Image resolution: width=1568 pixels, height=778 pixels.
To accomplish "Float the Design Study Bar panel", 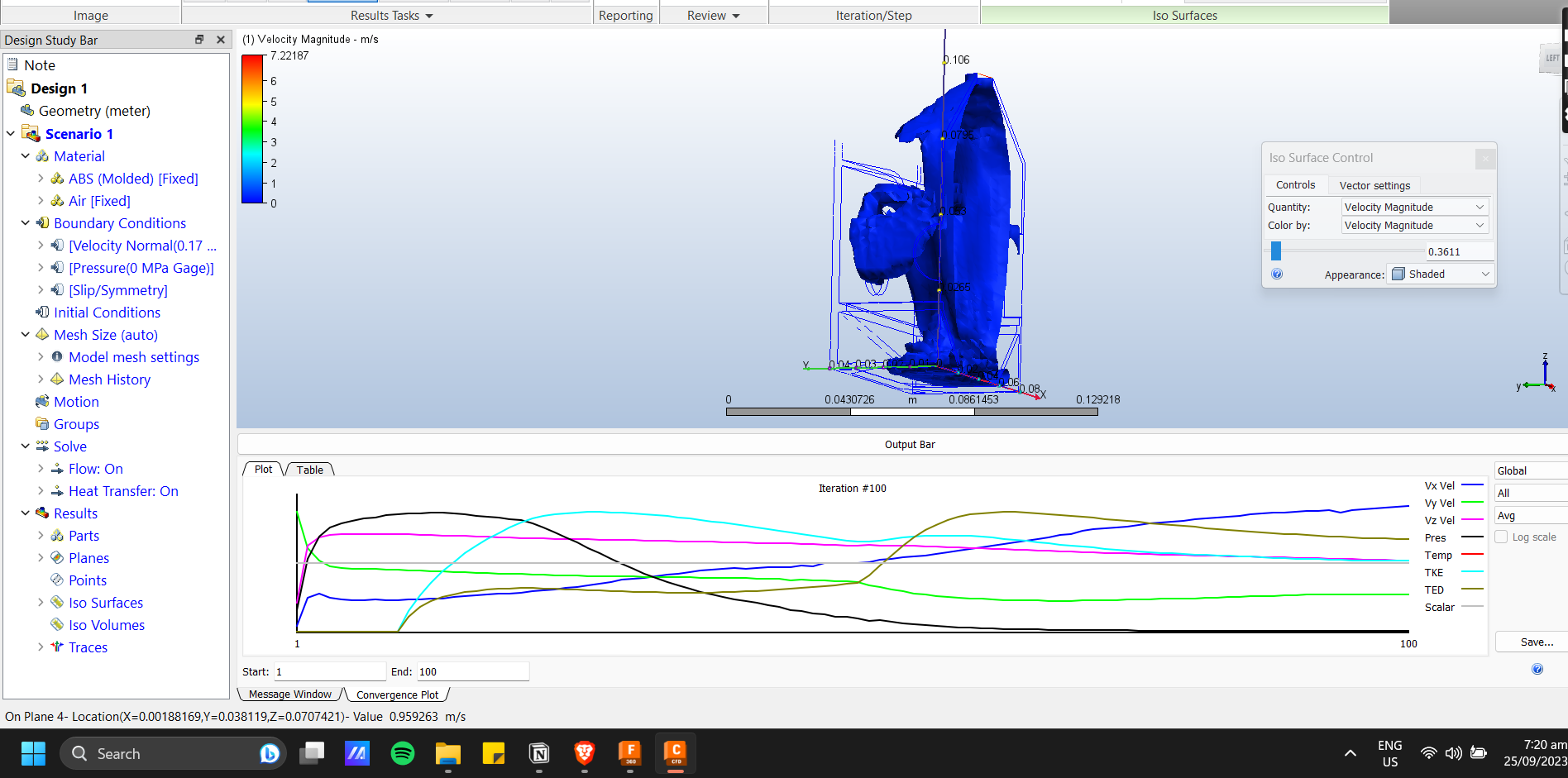I will (199, 40).
